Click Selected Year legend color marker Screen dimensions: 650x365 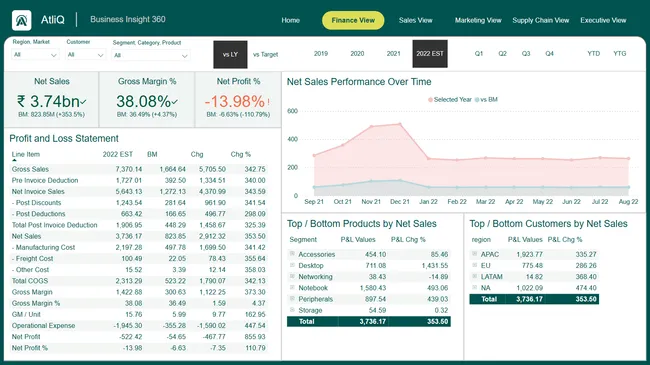[430, 100]
